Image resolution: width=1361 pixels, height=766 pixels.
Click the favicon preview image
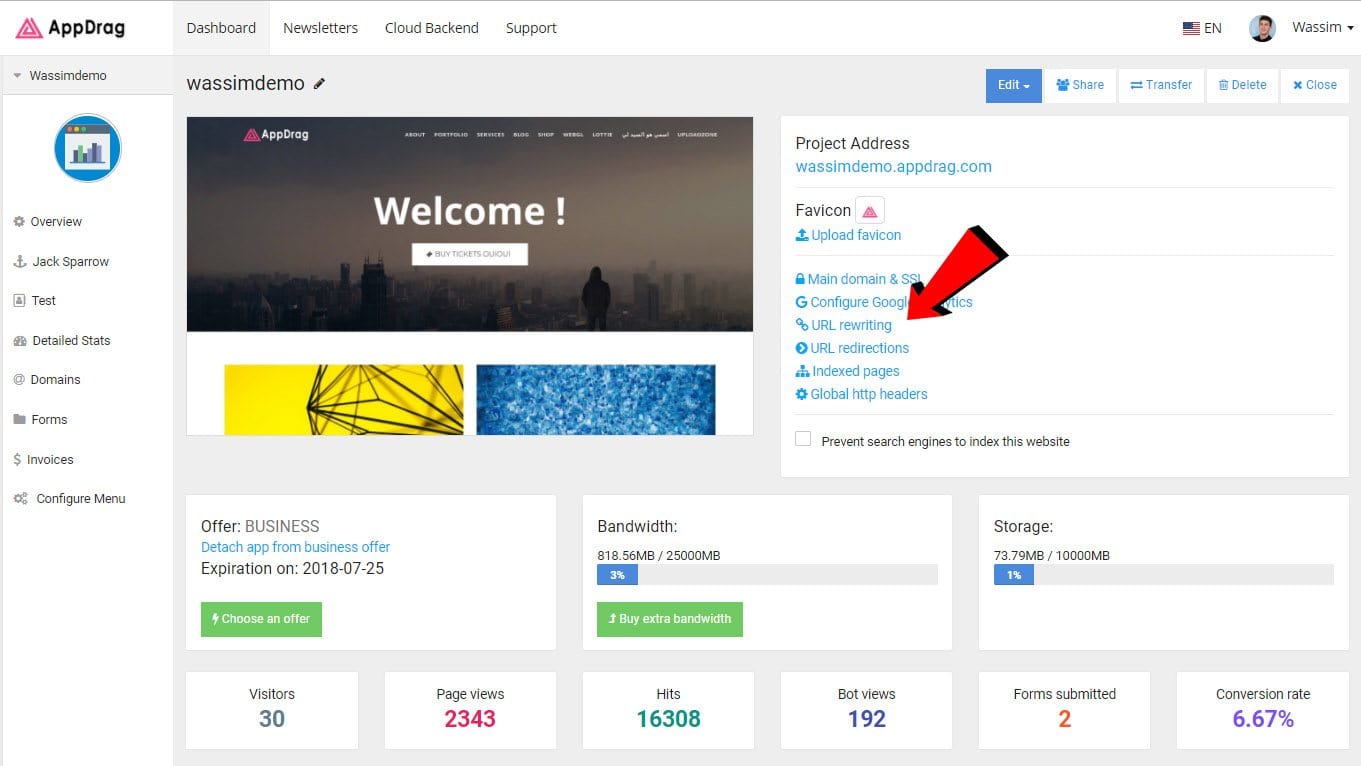pos(870,211)
